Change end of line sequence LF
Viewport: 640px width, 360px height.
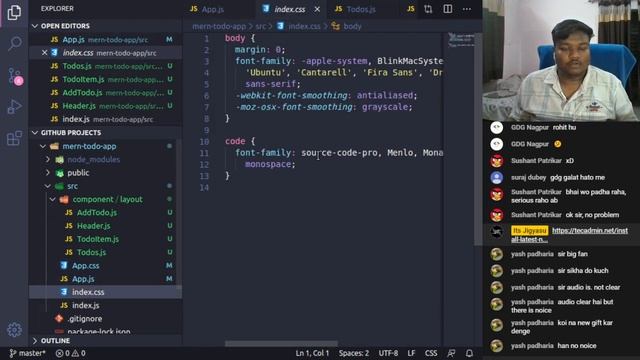point(411,353)
